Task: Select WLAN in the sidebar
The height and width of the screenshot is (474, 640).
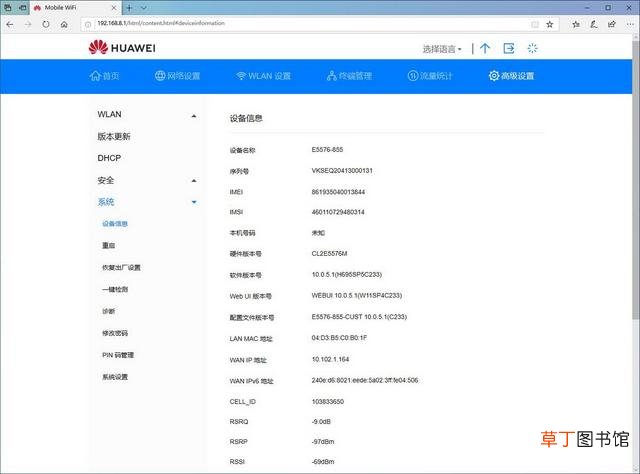Action: (x=109, y=114)
